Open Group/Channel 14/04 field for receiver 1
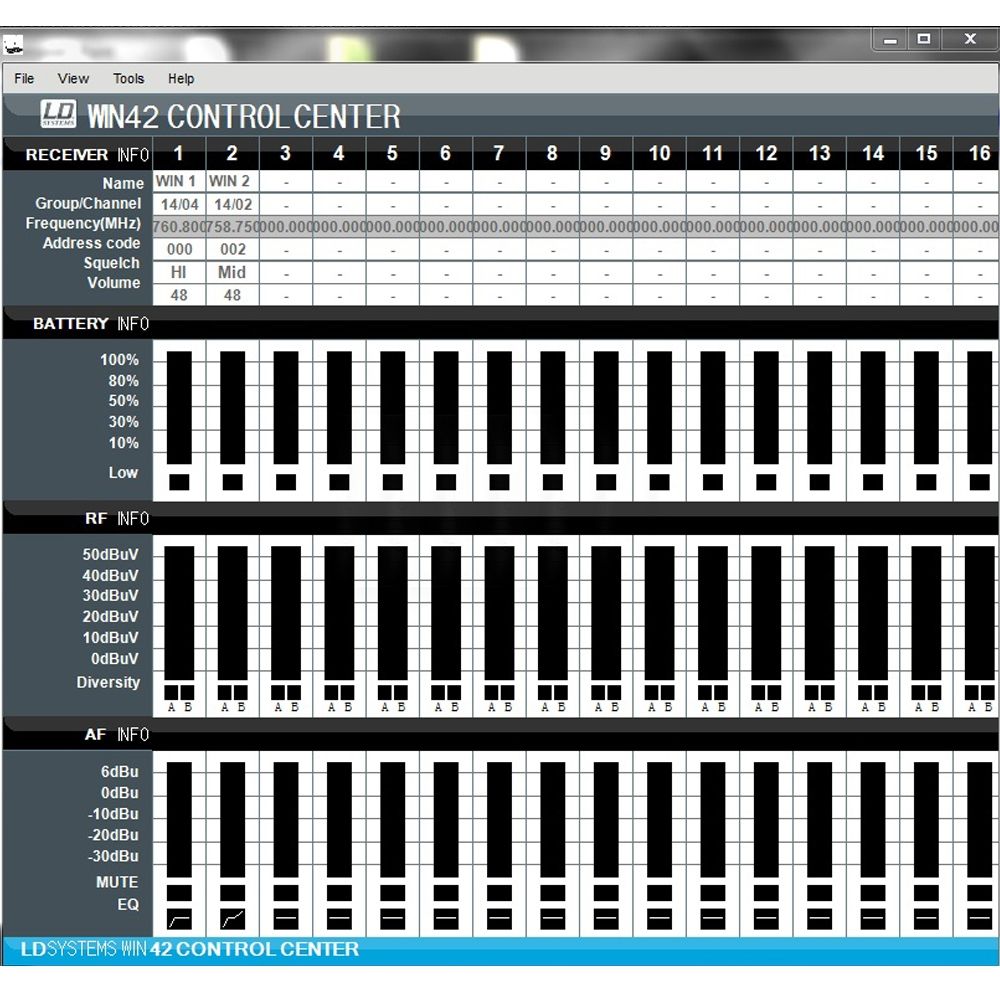Screen dimensions: 1000x1000 [179, 204]
